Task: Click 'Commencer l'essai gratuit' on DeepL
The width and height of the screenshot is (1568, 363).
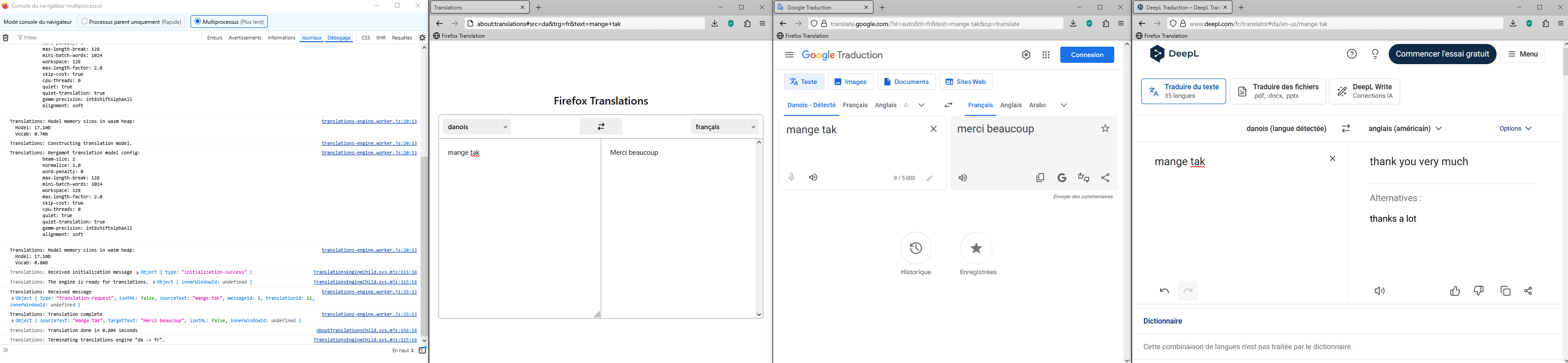Action: pyautogui.click(x=1442, y=54)
